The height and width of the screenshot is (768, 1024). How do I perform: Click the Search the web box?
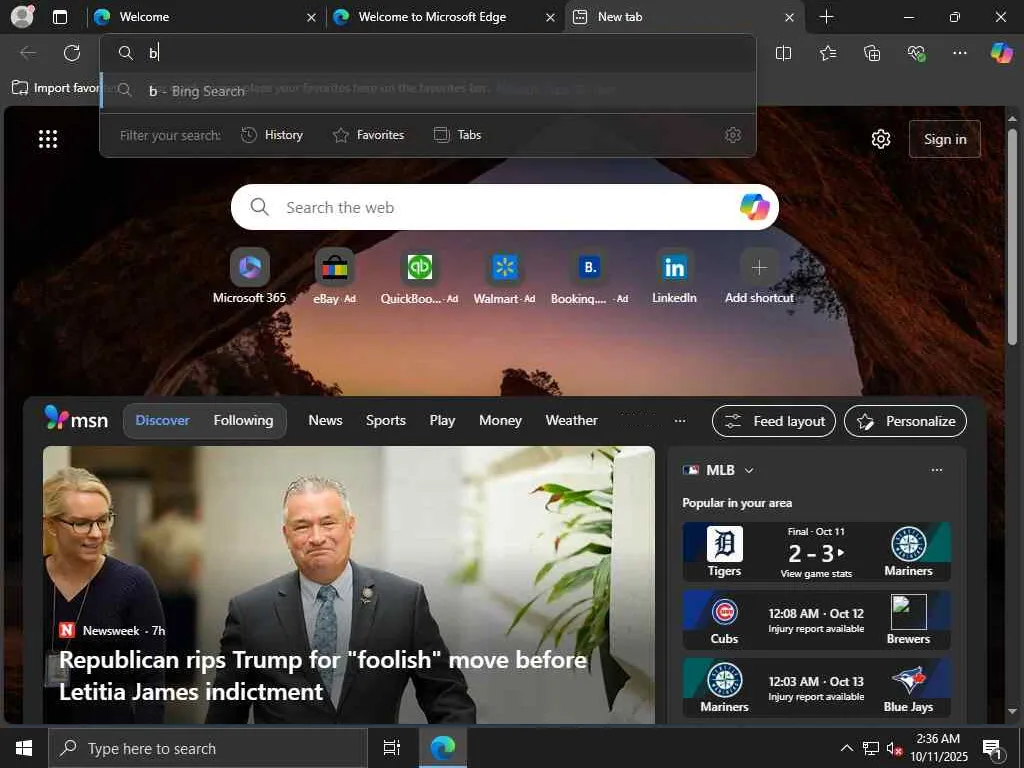point(504,207)
